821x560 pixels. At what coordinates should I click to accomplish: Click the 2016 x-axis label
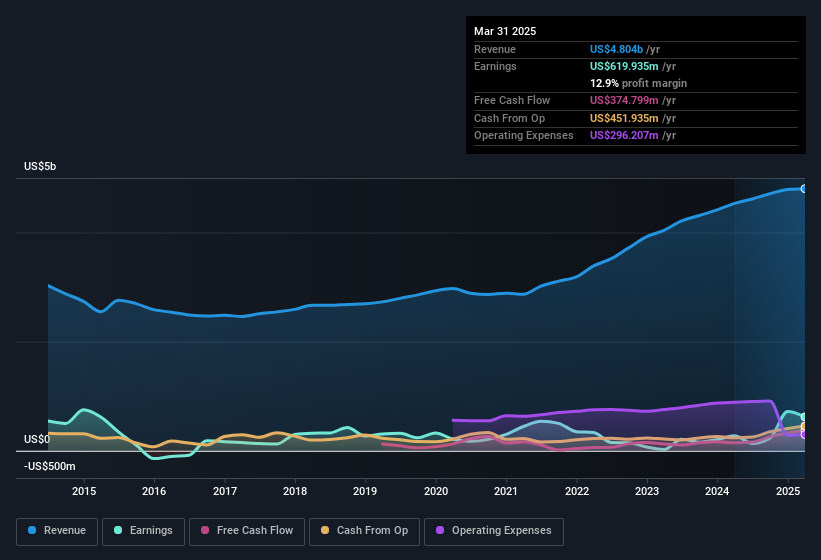pyautogui.click(x=154, y=491)
